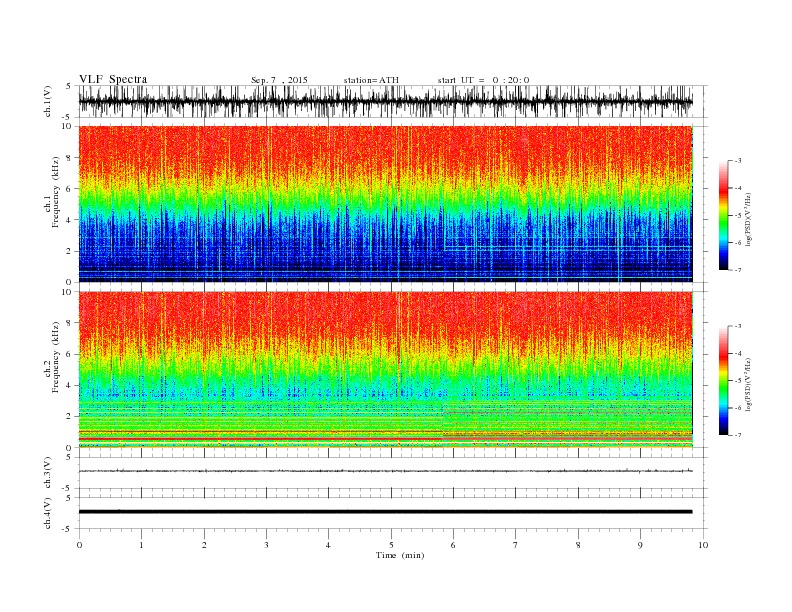Click the "Time (min)" axis label
Image resolution: width=792 pixels, height=612 pixels.
click(400, 555)
